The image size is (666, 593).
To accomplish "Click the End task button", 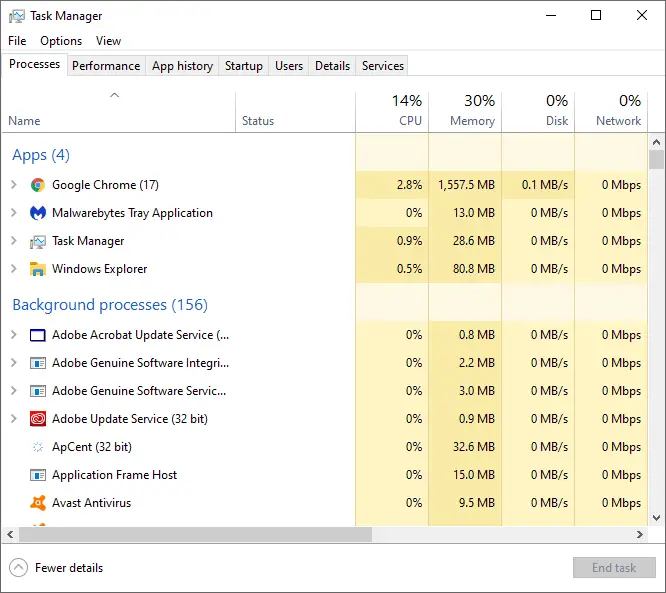I will coord(614,568).
